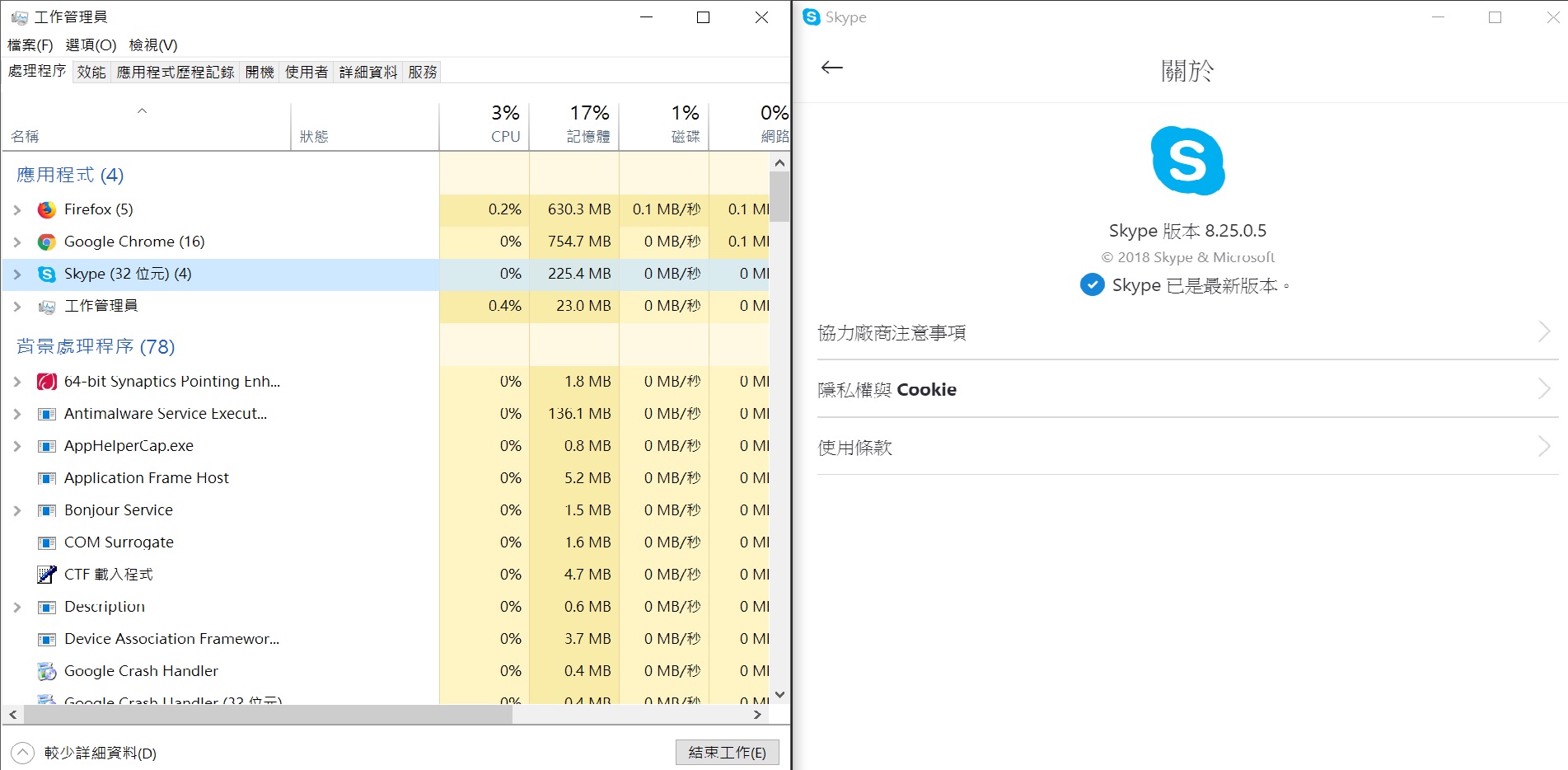This screenshot has height=770, width=1568.
Task: Click Skype 版本 8.25.0.5 text
Action: (1187, 231)
